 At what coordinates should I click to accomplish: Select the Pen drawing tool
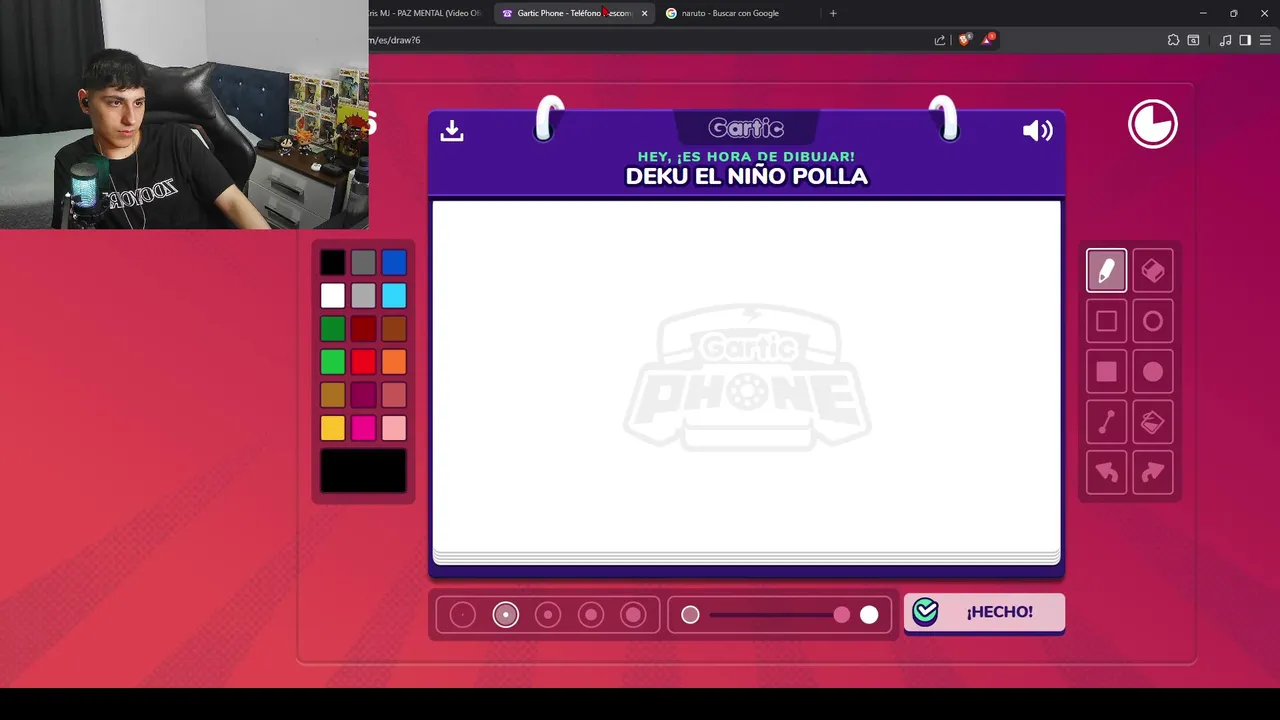click(1106, 271)
